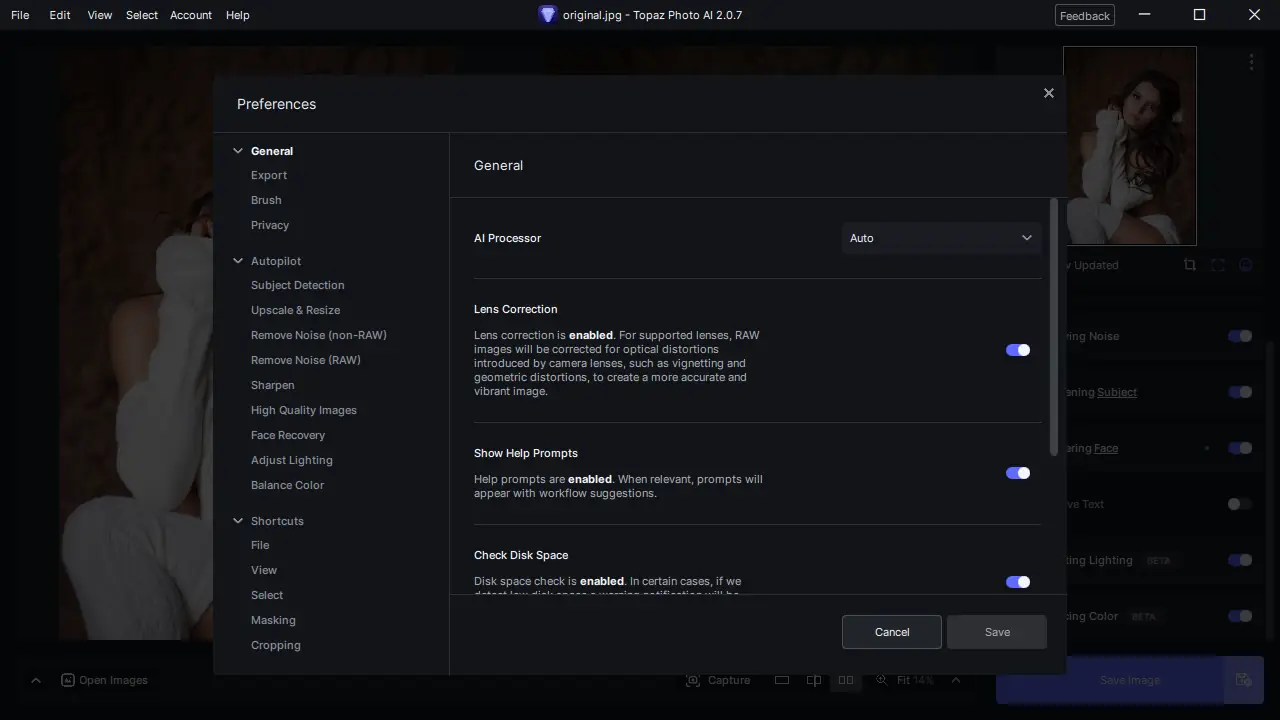Viewport: 1280px width, 720px height.
Task: Close the Preferences dialog with the X
Action: [1048, 93]
